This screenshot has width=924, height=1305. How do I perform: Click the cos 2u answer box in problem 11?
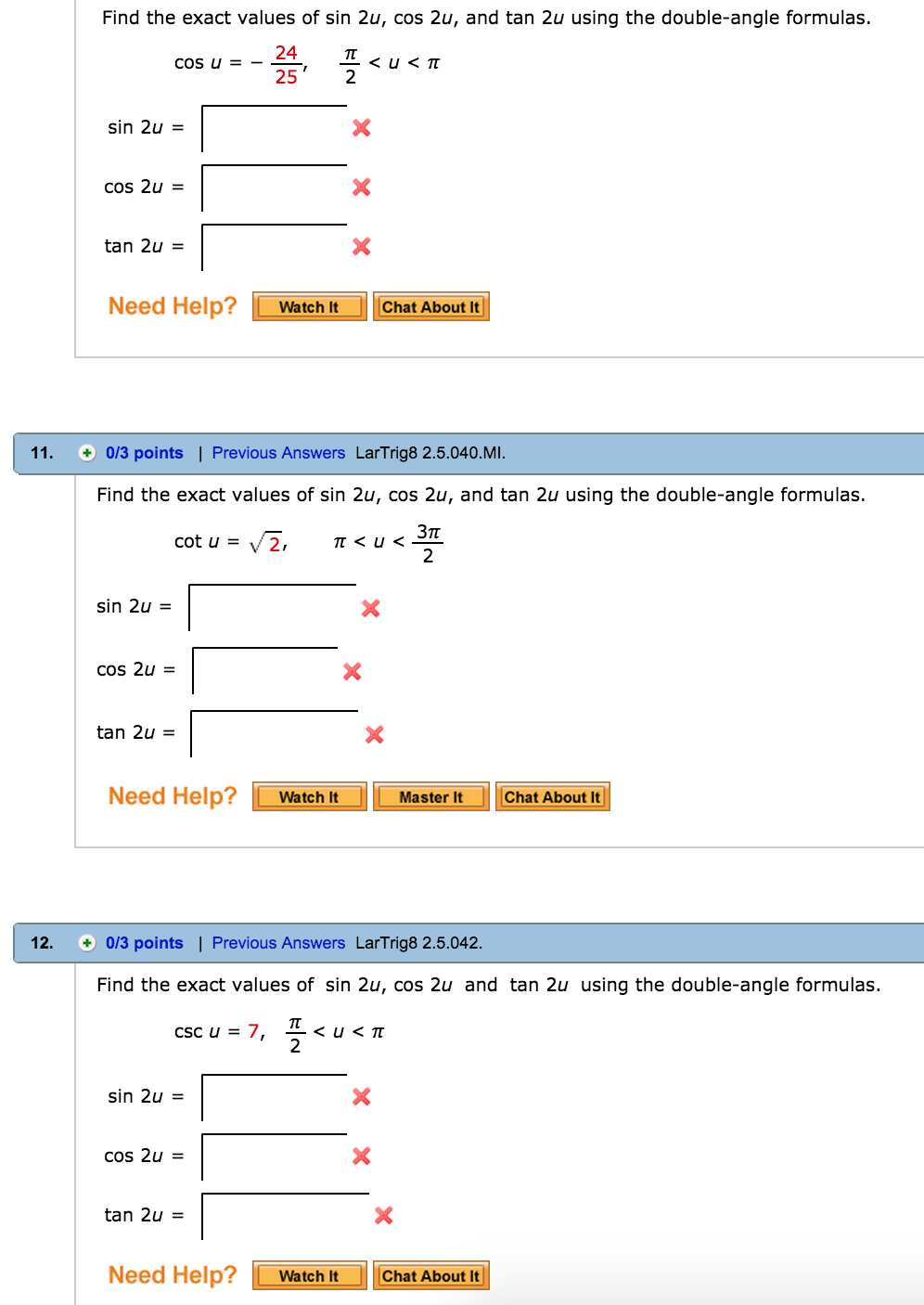[x=264, y=671]
